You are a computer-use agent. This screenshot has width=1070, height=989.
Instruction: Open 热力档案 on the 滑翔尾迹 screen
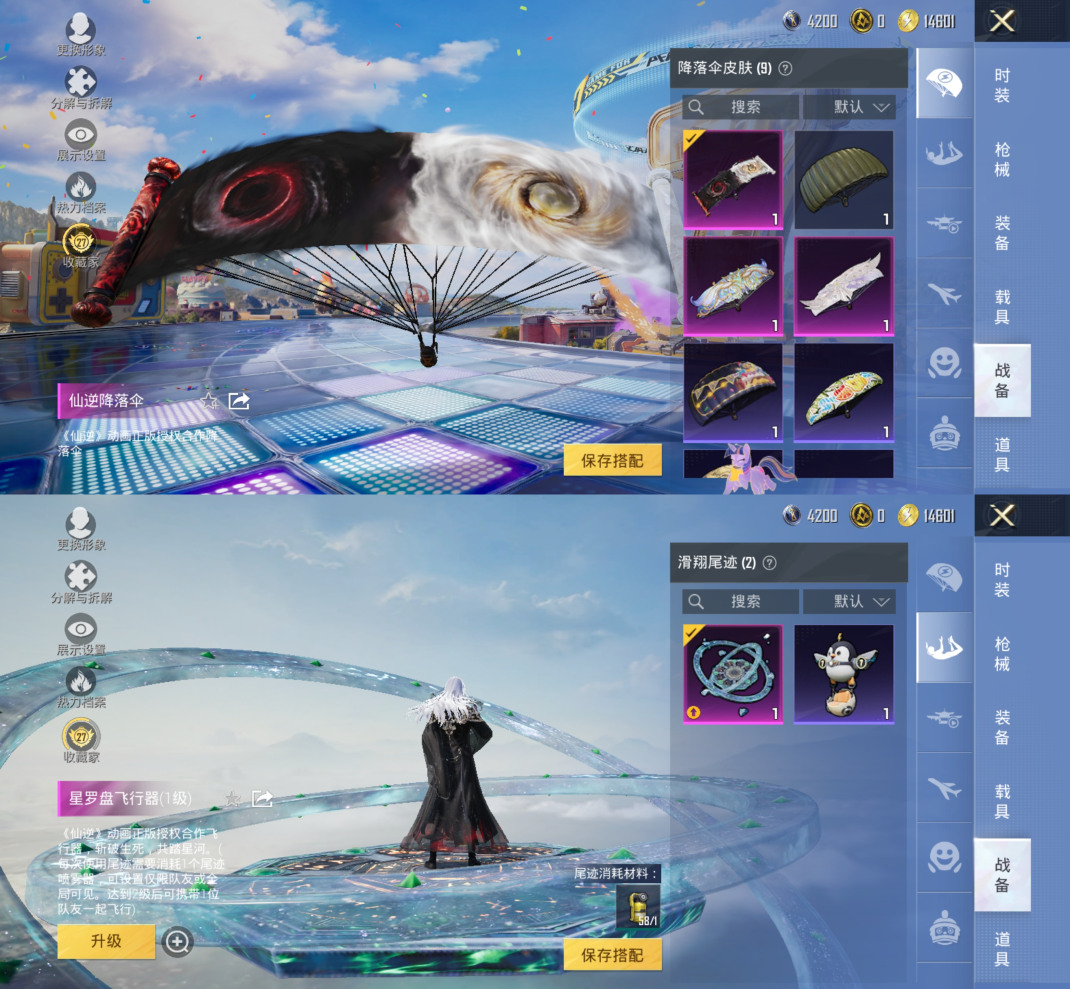[x=81, y=688]
